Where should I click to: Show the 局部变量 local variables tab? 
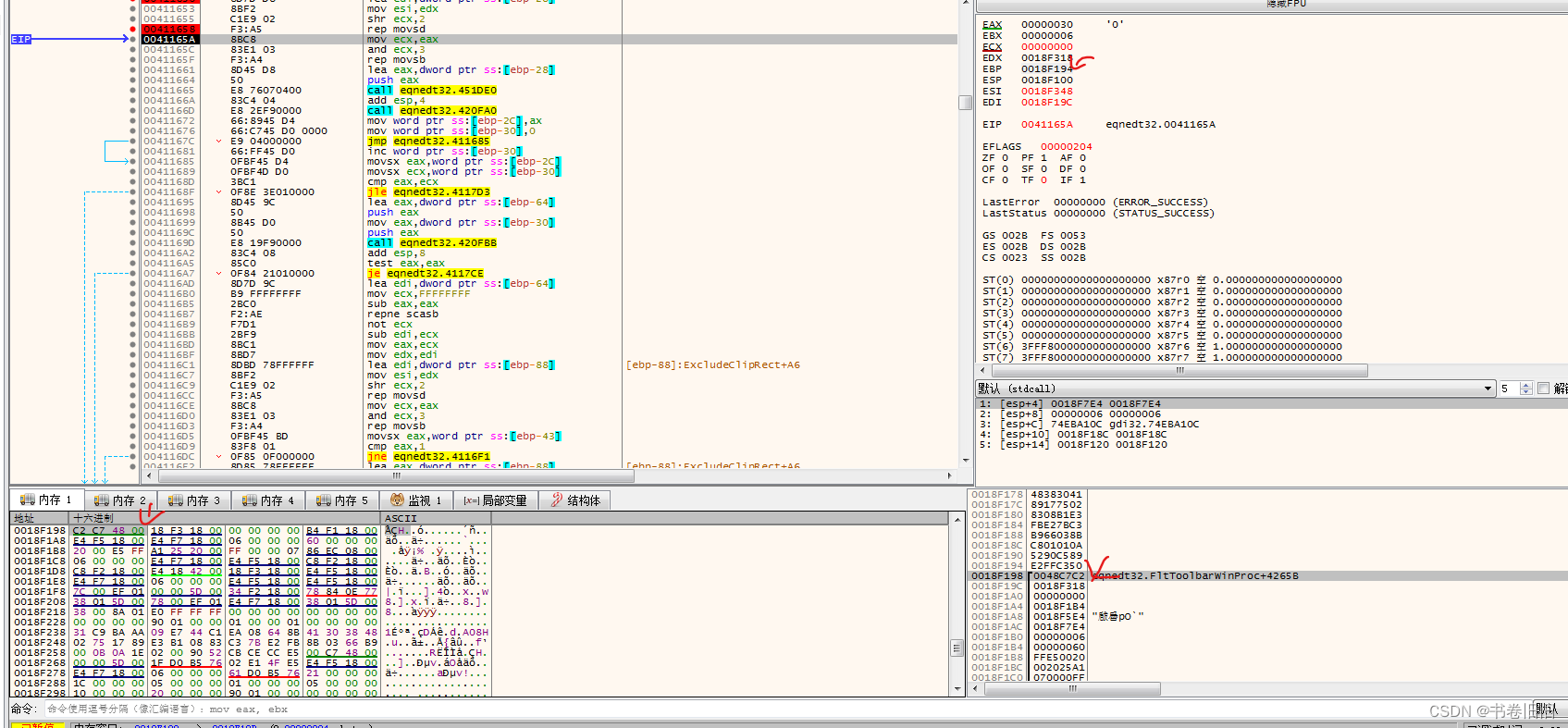tap(496, 500)
